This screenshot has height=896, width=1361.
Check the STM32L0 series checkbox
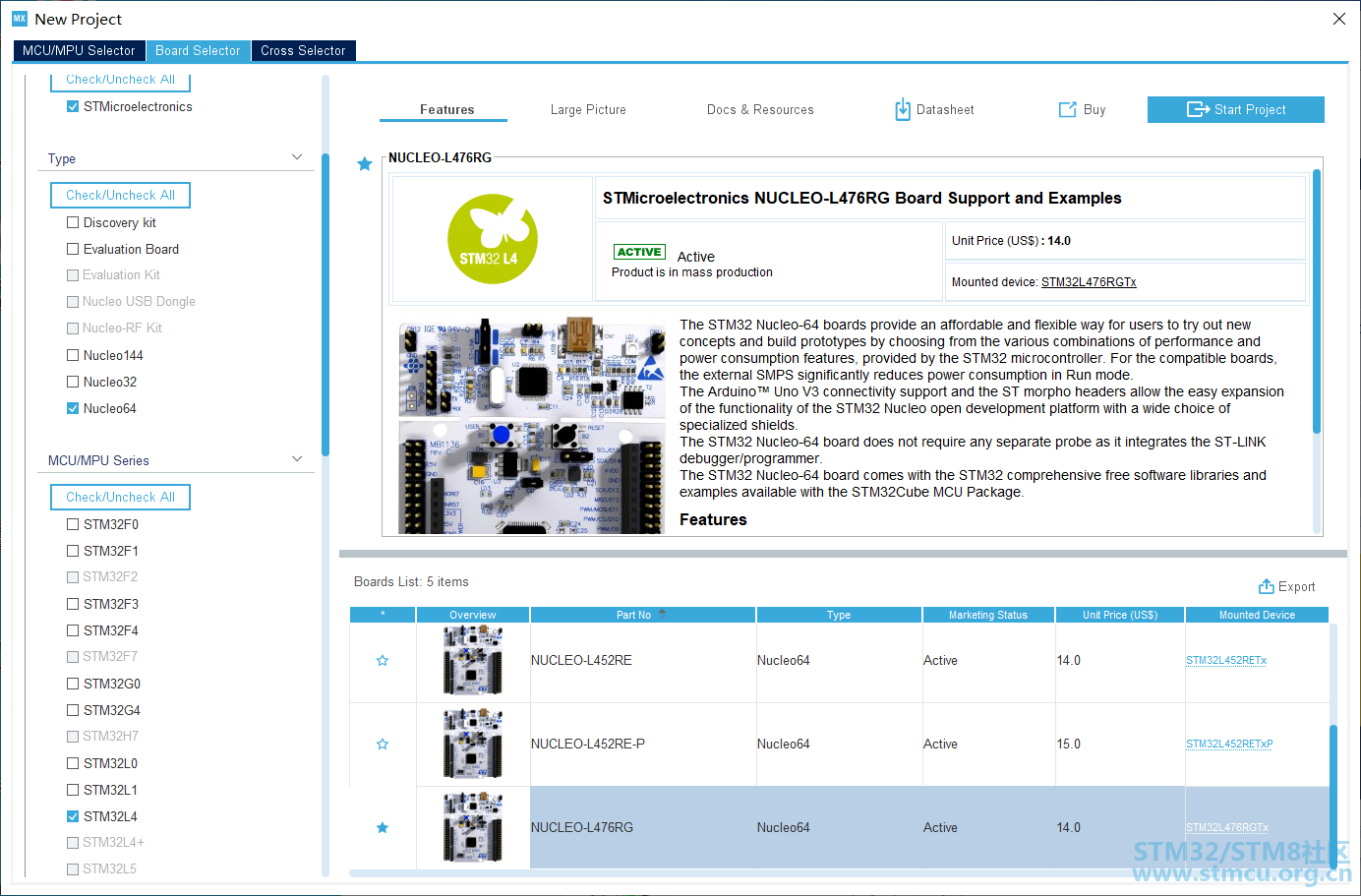click(x=73, y=763)
